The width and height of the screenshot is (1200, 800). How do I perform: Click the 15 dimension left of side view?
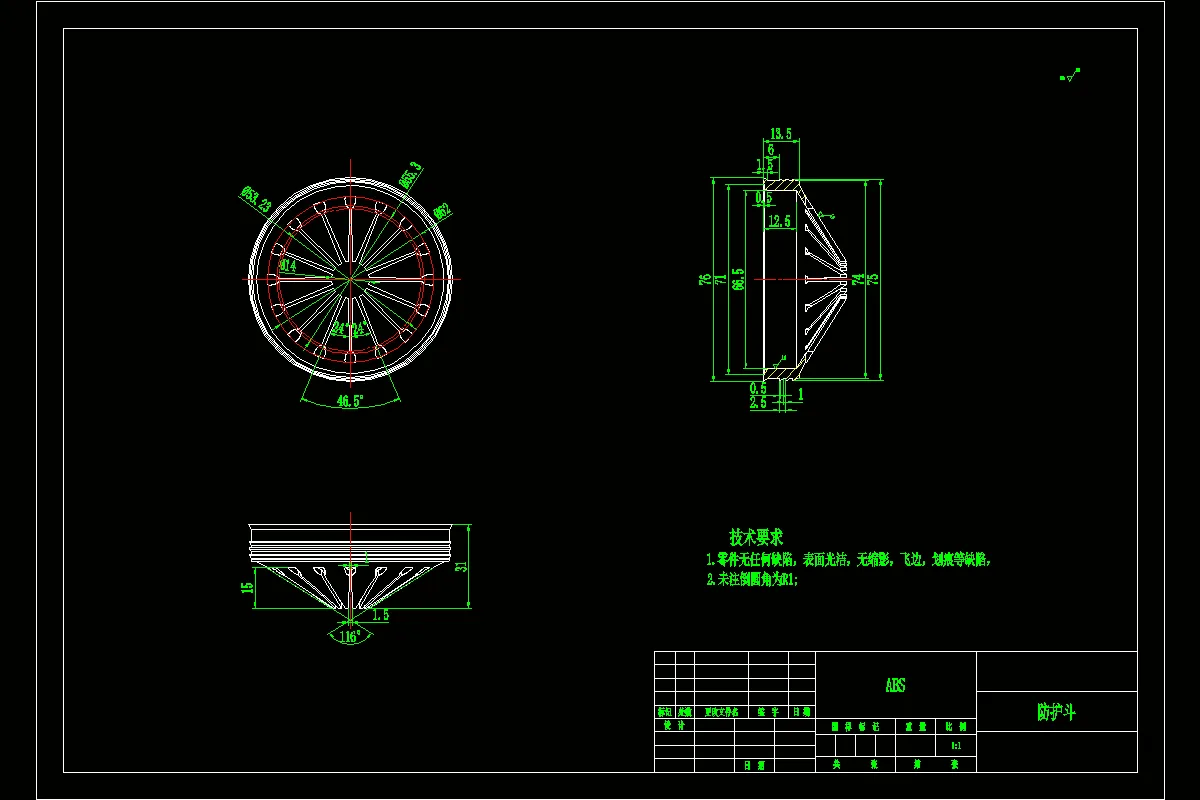click(x=247, y=589)
